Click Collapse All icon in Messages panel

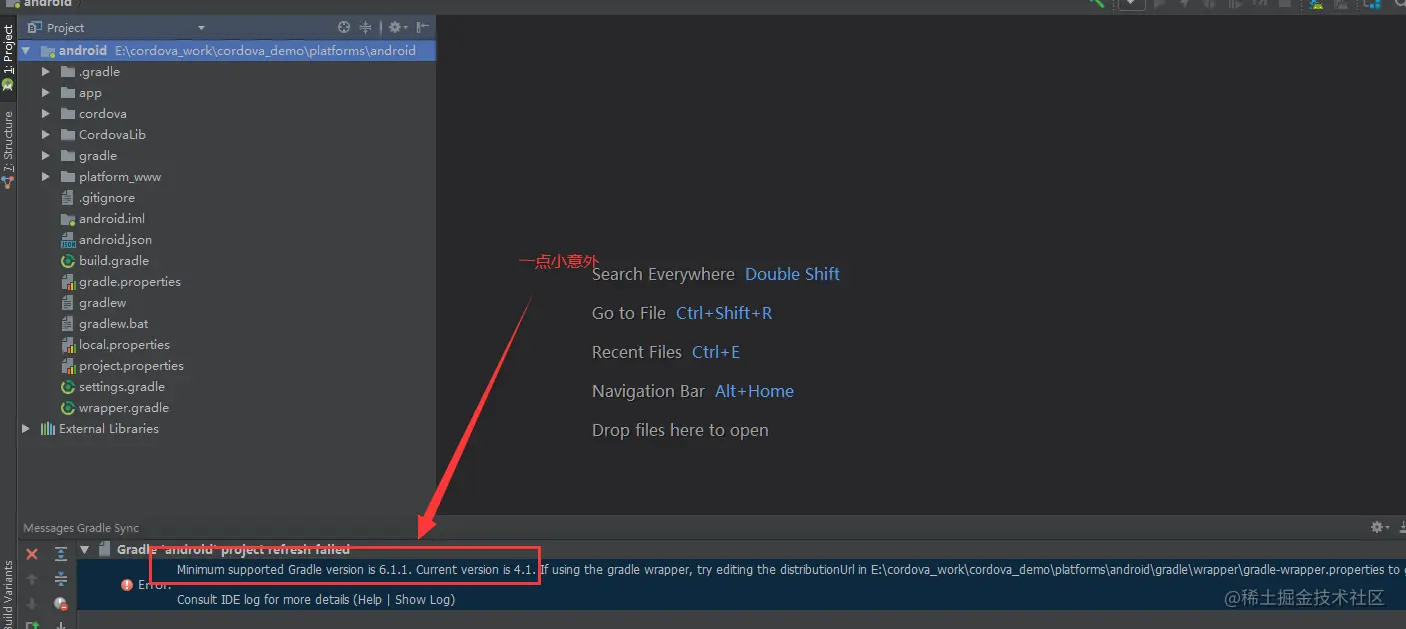point(61,579)
